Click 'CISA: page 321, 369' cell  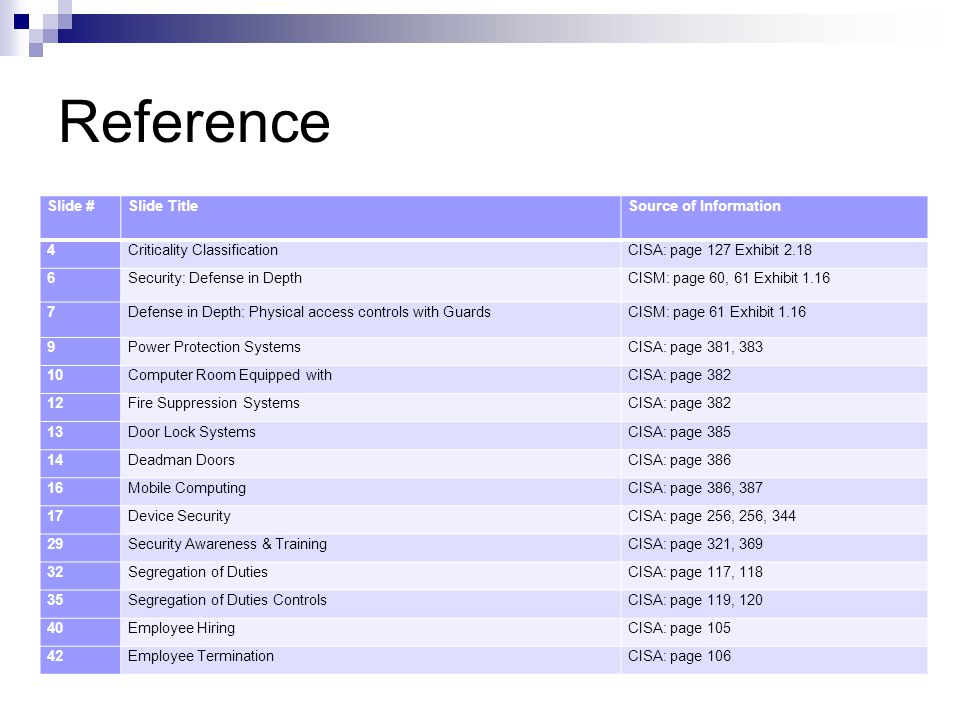[x=774, y=548]
